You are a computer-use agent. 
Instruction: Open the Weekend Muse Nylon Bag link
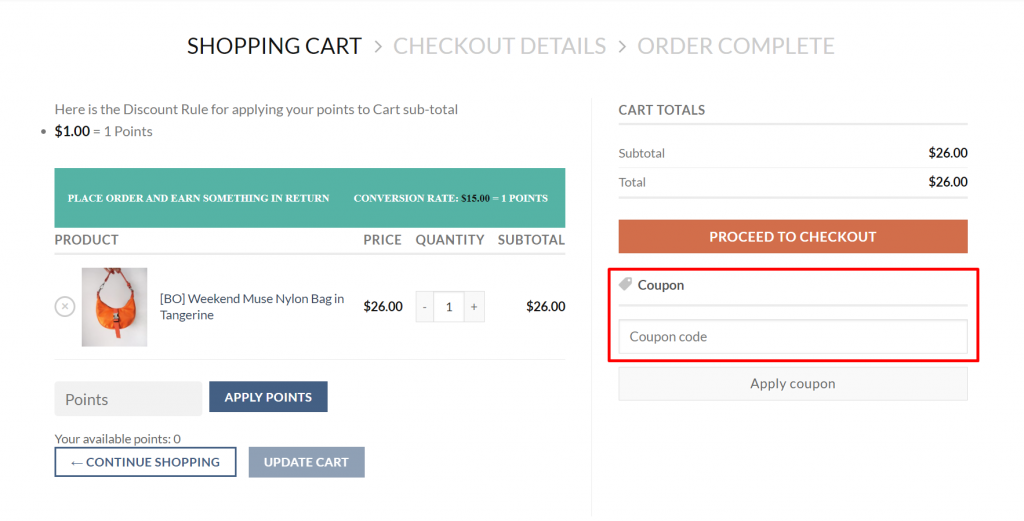(x=252, y=307)
